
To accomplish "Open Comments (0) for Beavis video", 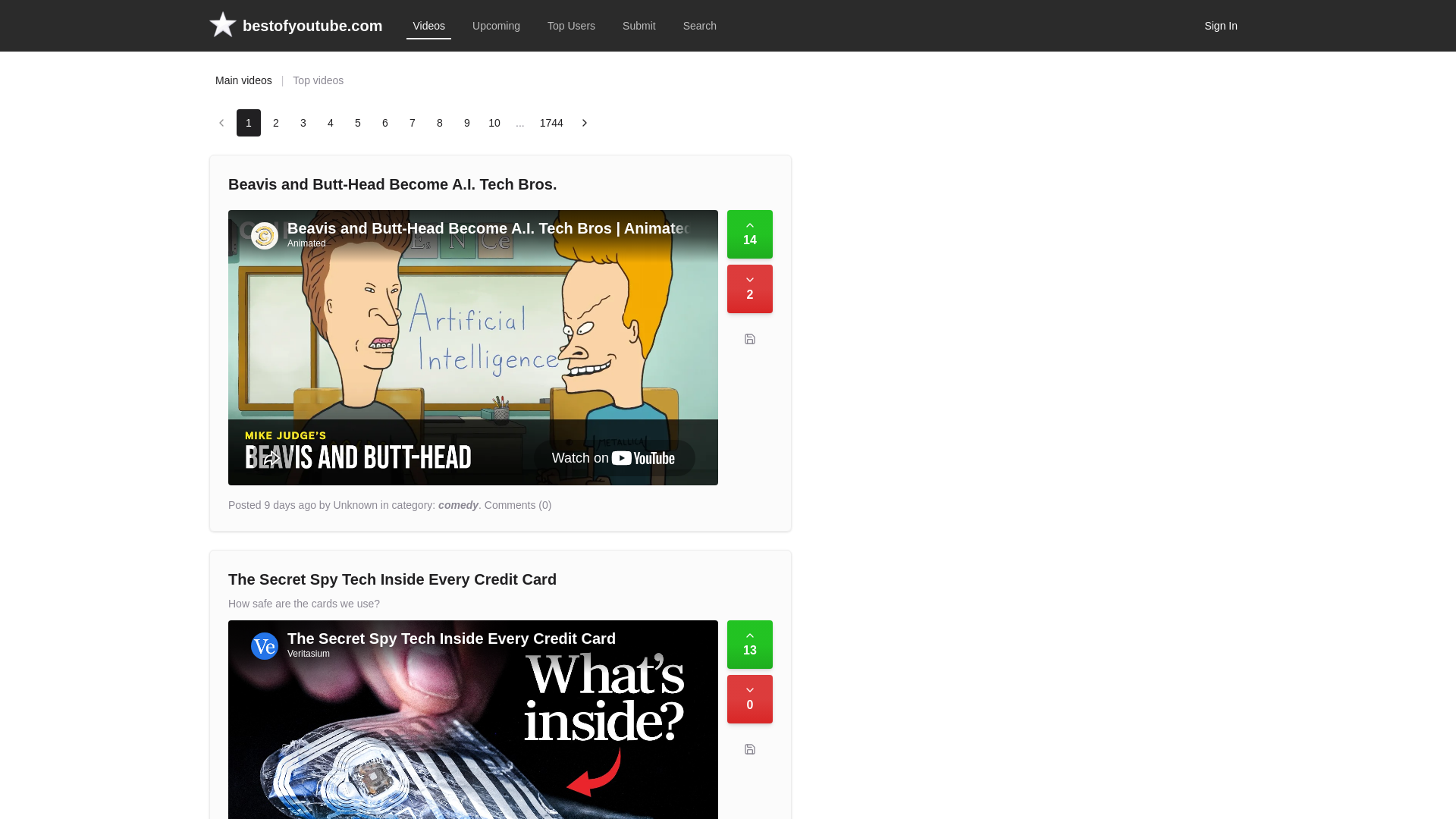I will coord(518,505).
